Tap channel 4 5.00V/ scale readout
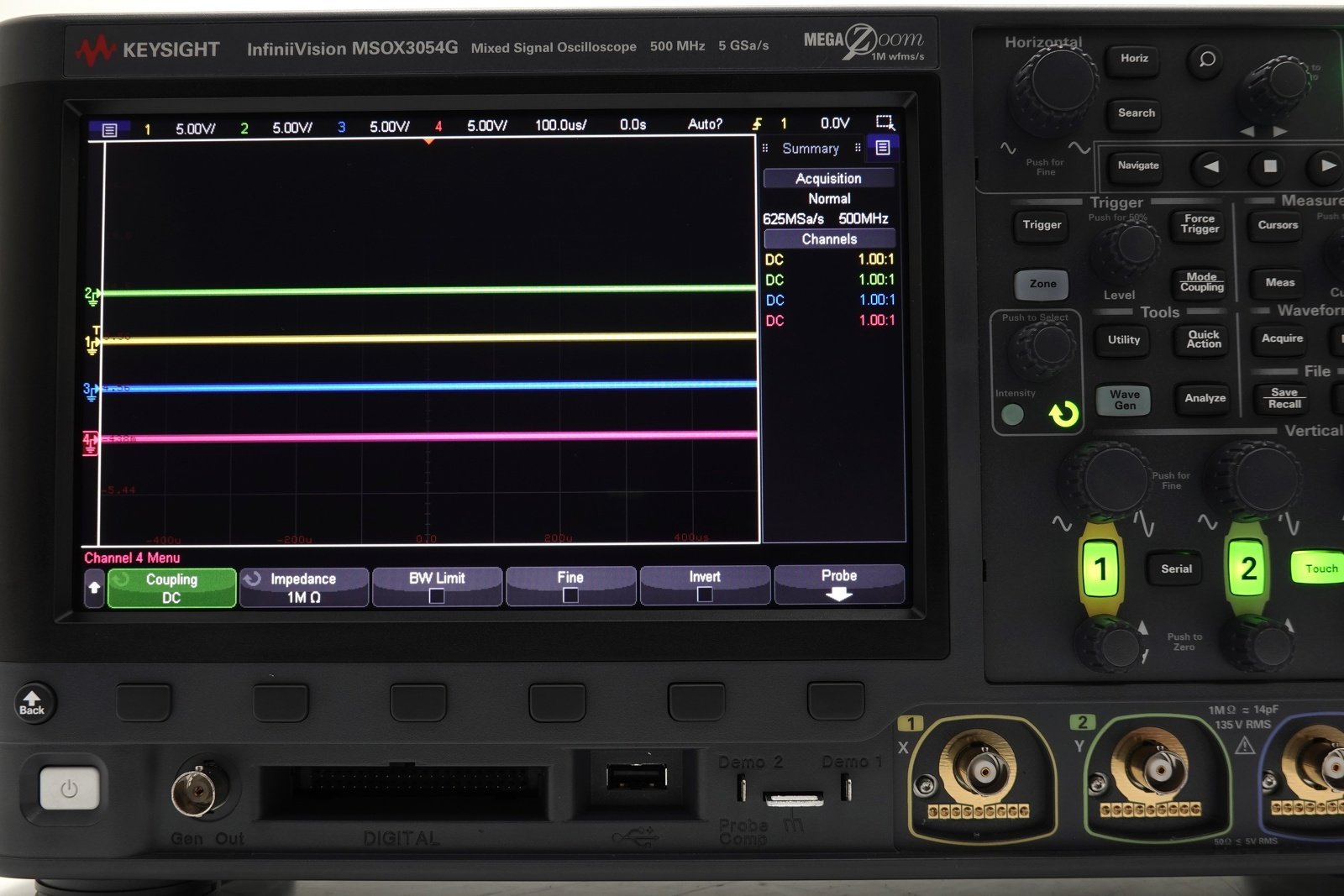 (487, 126)
